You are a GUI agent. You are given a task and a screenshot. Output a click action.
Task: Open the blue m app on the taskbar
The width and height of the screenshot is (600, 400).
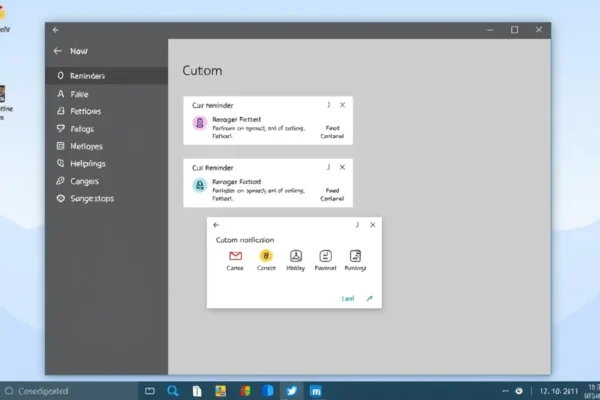point(316,391)
